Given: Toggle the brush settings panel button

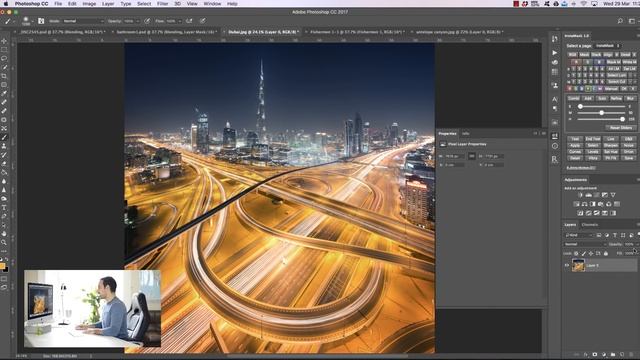Looking at the screenshot, I should click(x=41, y=21).
